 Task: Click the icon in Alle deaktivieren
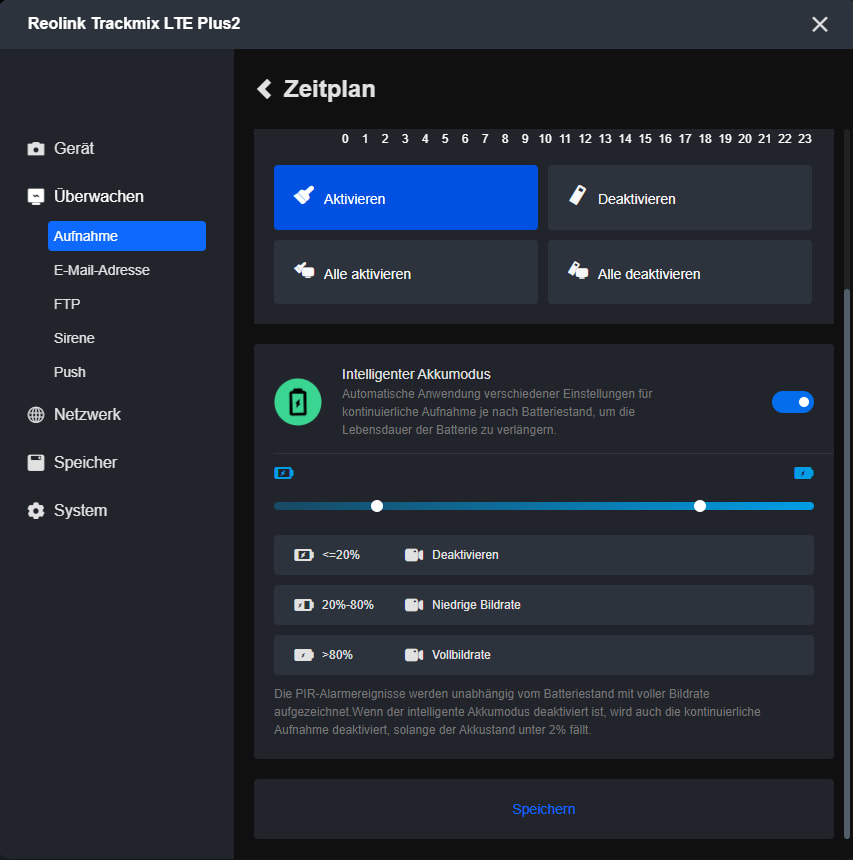pyautogui.click(x=578, y=270)
